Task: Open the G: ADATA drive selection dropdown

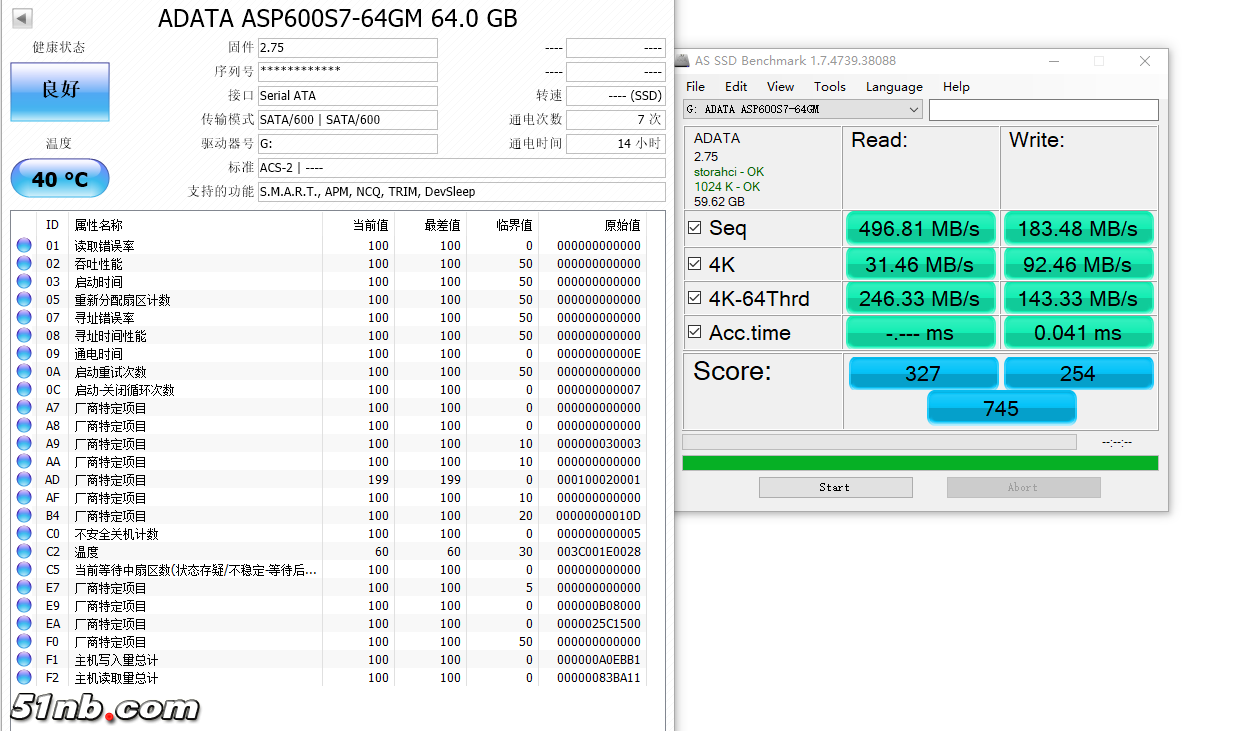Action: pos(803,109)
